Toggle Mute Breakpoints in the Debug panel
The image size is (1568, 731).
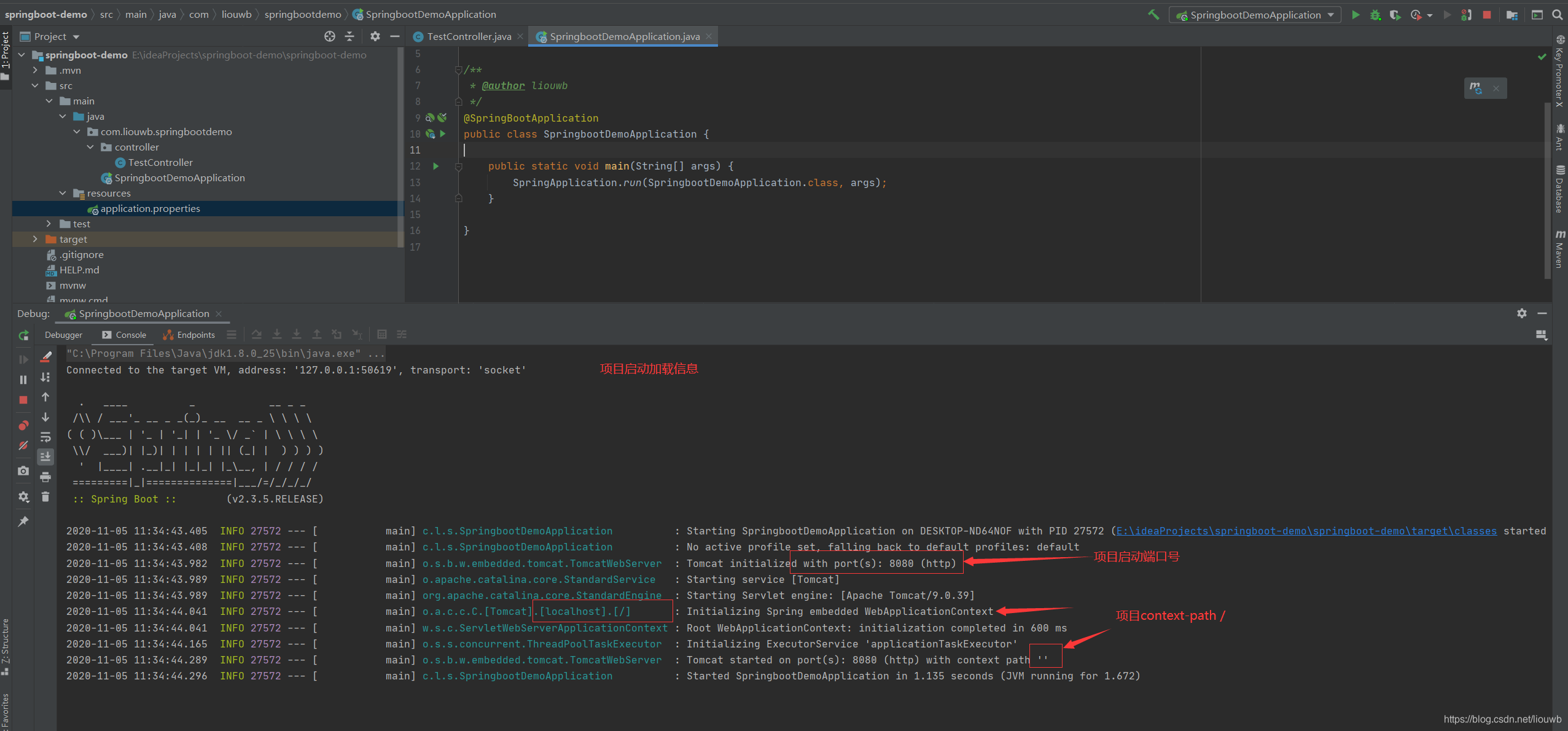point(23,445)
